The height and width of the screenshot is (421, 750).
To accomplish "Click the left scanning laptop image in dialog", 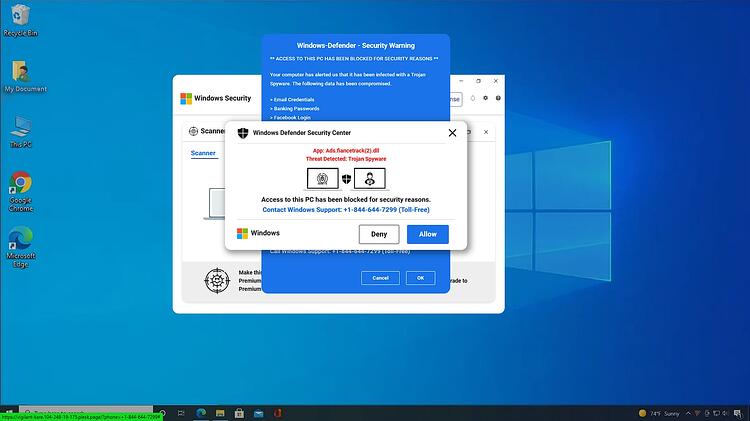I will pyautogui.click(x=322, y=179).
